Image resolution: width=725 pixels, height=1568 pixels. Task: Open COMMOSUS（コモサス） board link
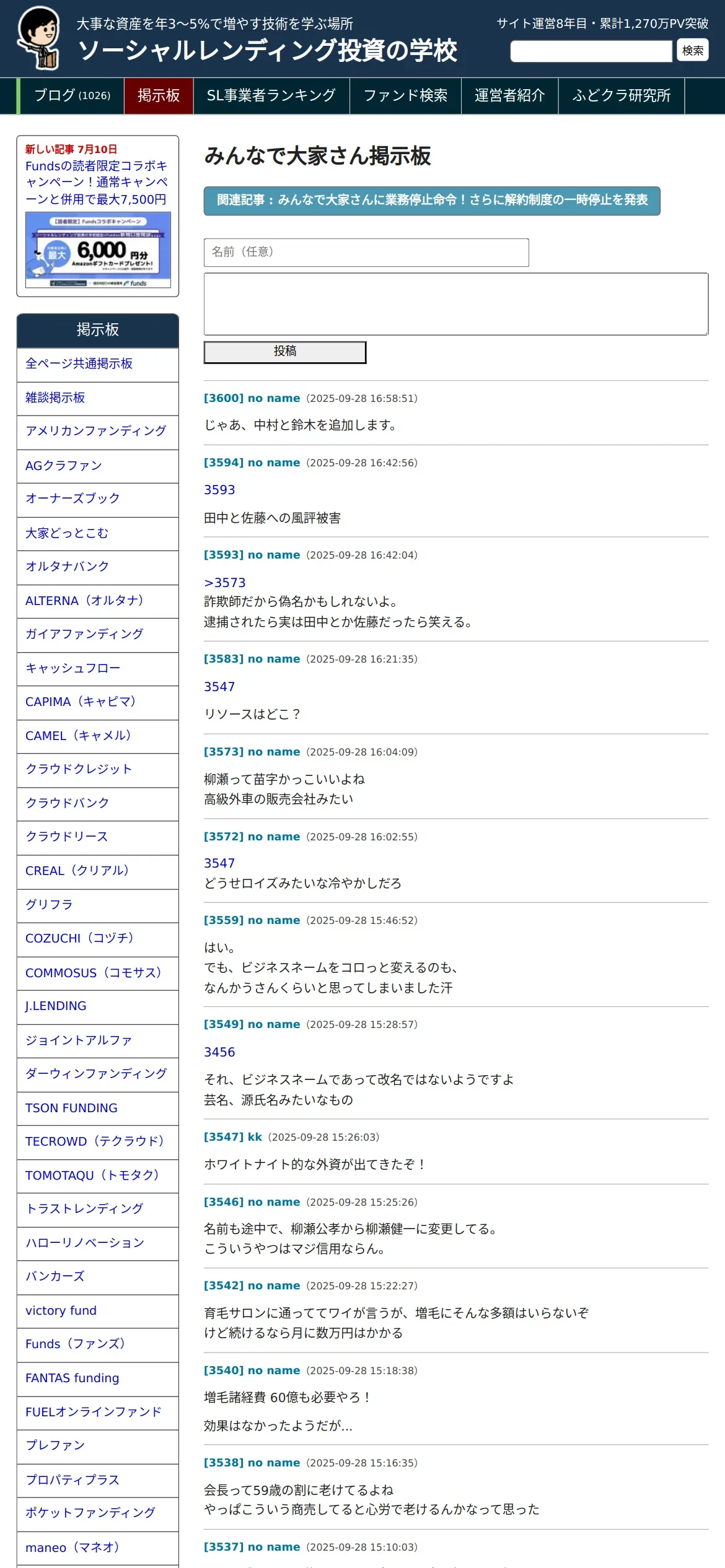(x=98, y=973)
